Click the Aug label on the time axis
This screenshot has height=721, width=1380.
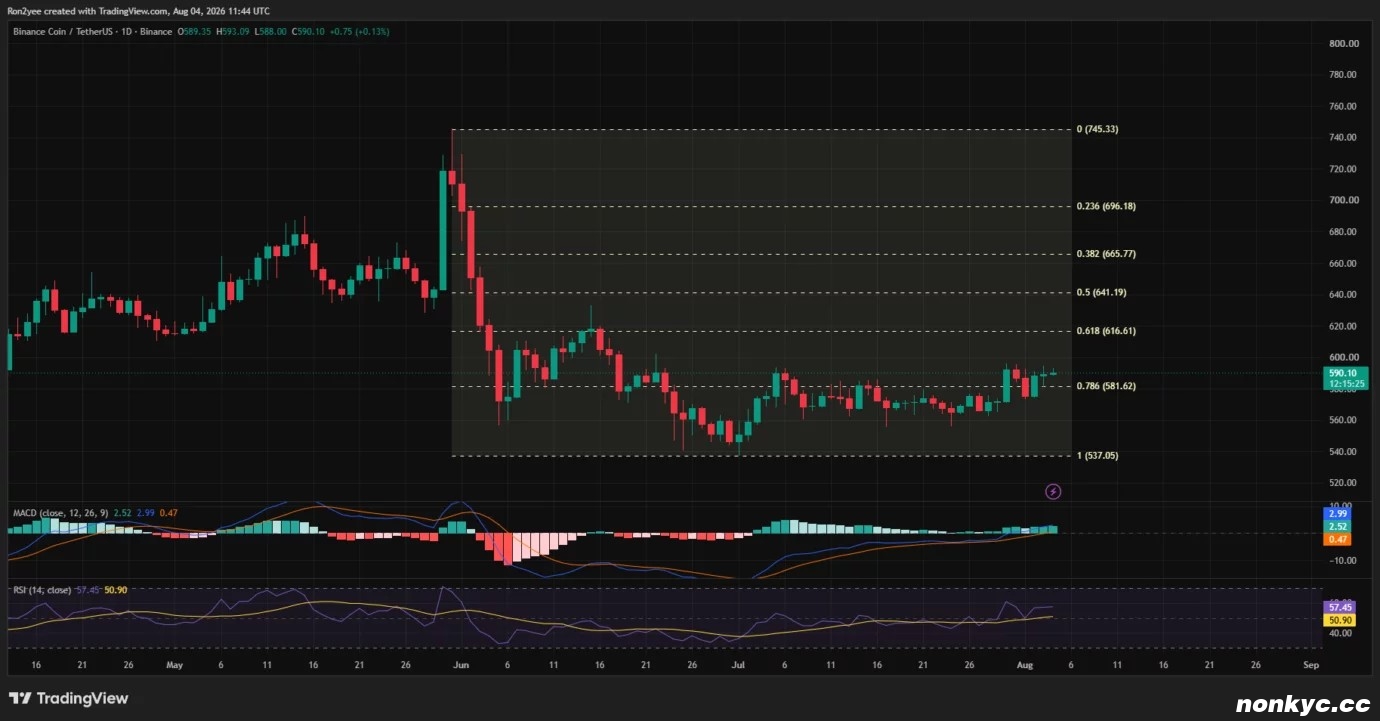(1024, 665)
